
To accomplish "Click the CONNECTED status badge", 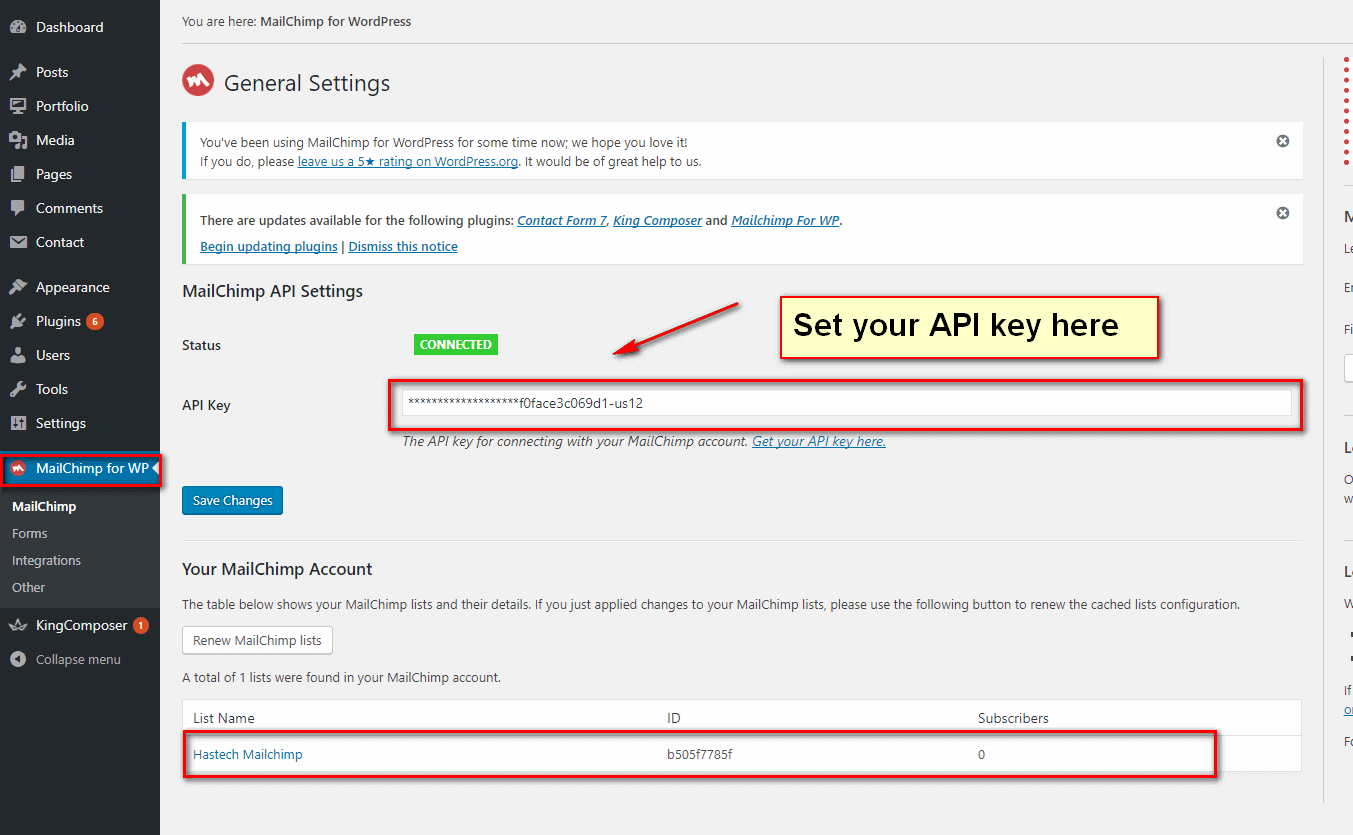I will click(456, 344).
